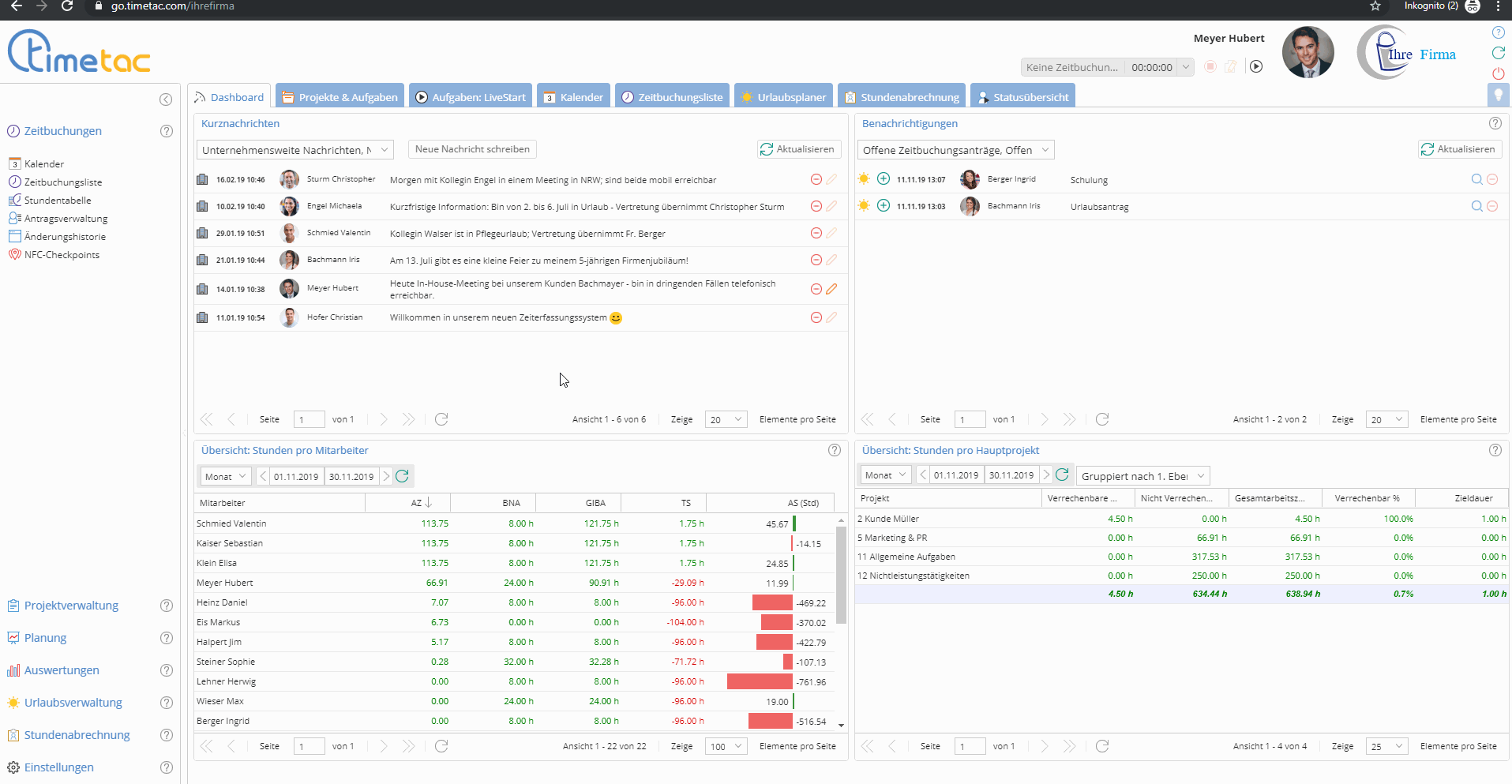The width and height of the screenshot is (1512, 784).
Task: Approve Berger Ingrid's Schulung request plus icon
Action: (884, 179)
